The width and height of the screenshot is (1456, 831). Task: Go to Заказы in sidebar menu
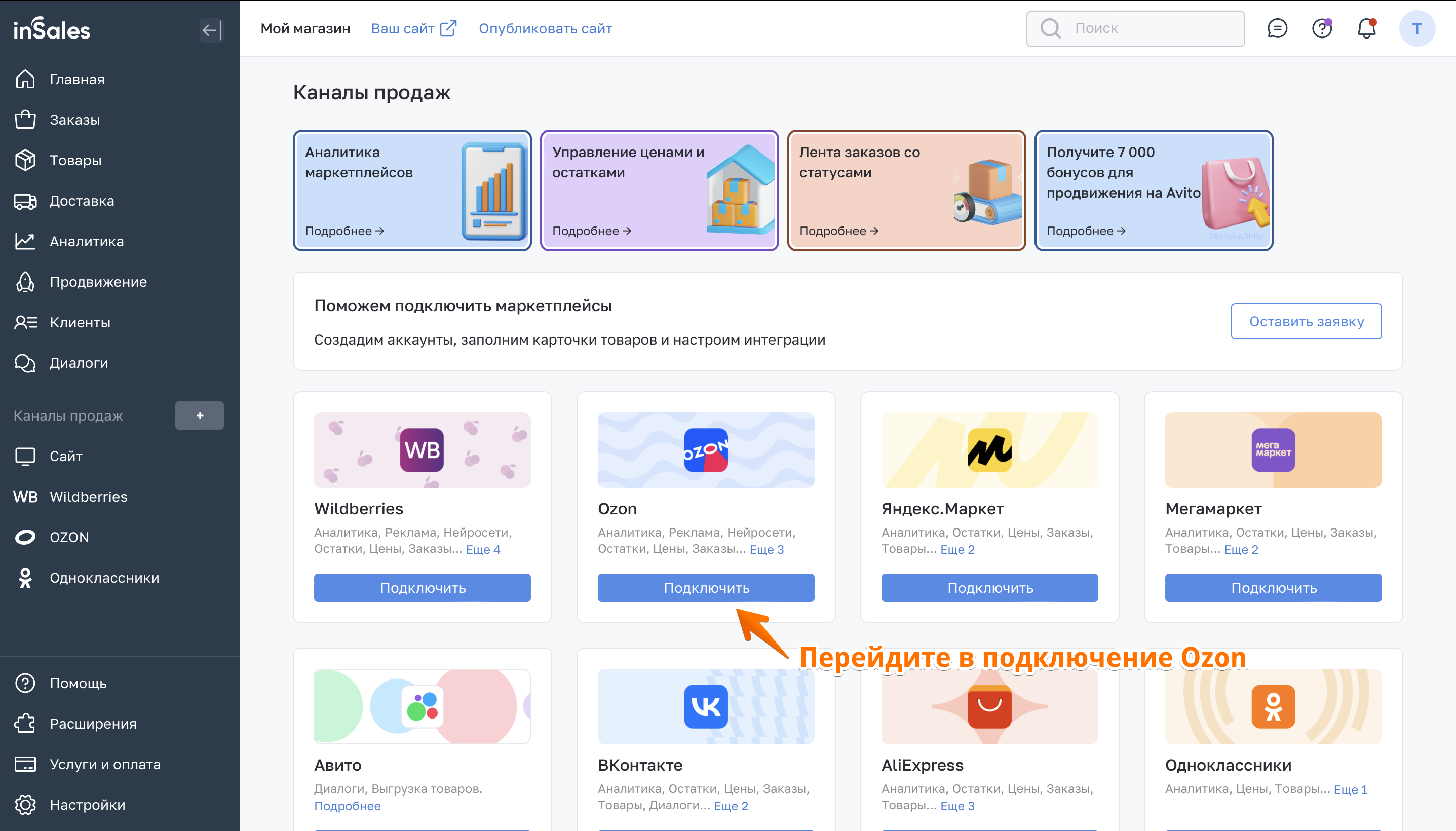coord(74,120)
